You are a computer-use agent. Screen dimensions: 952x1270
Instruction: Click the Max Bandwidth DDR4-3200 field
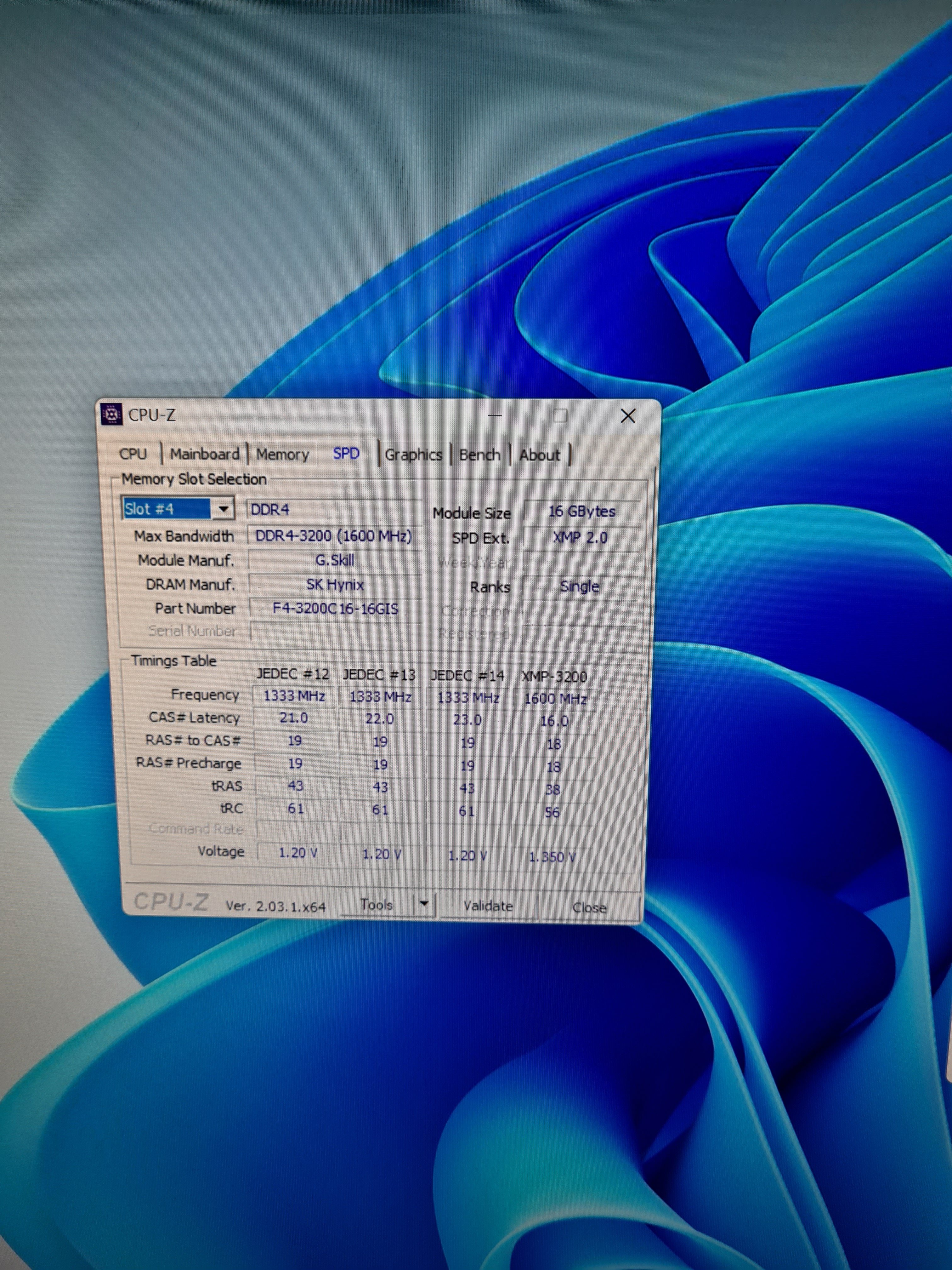click(x=333, y=536)
